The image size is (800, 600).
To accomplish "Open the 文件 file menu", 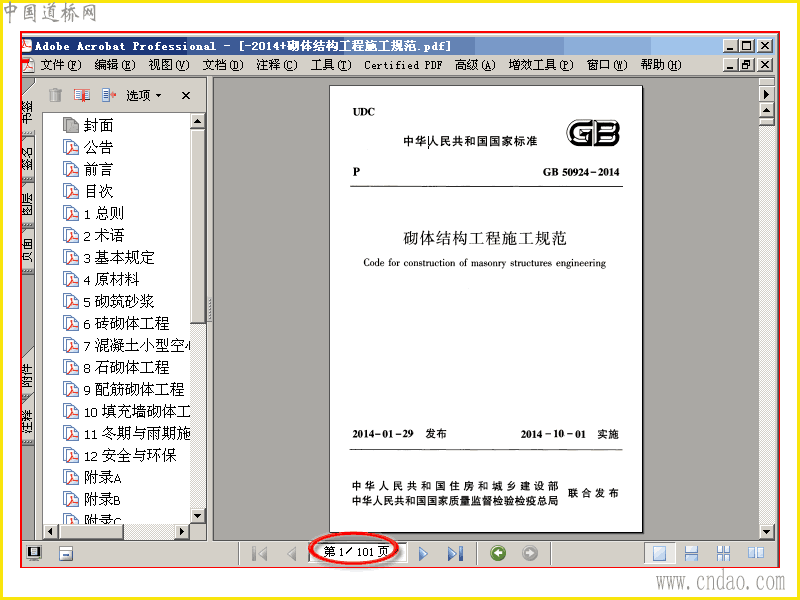I will pyautogui.click(x=61, y=65).
